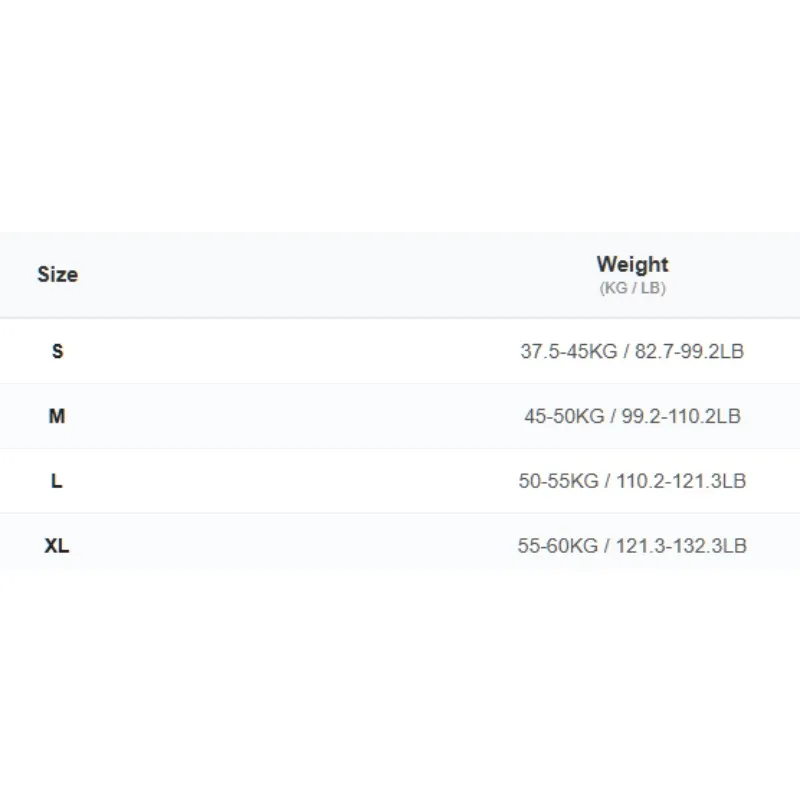Click the empty middle of S row
The height and width of the screenshot is (800, 800).
(x=291, y=351)
